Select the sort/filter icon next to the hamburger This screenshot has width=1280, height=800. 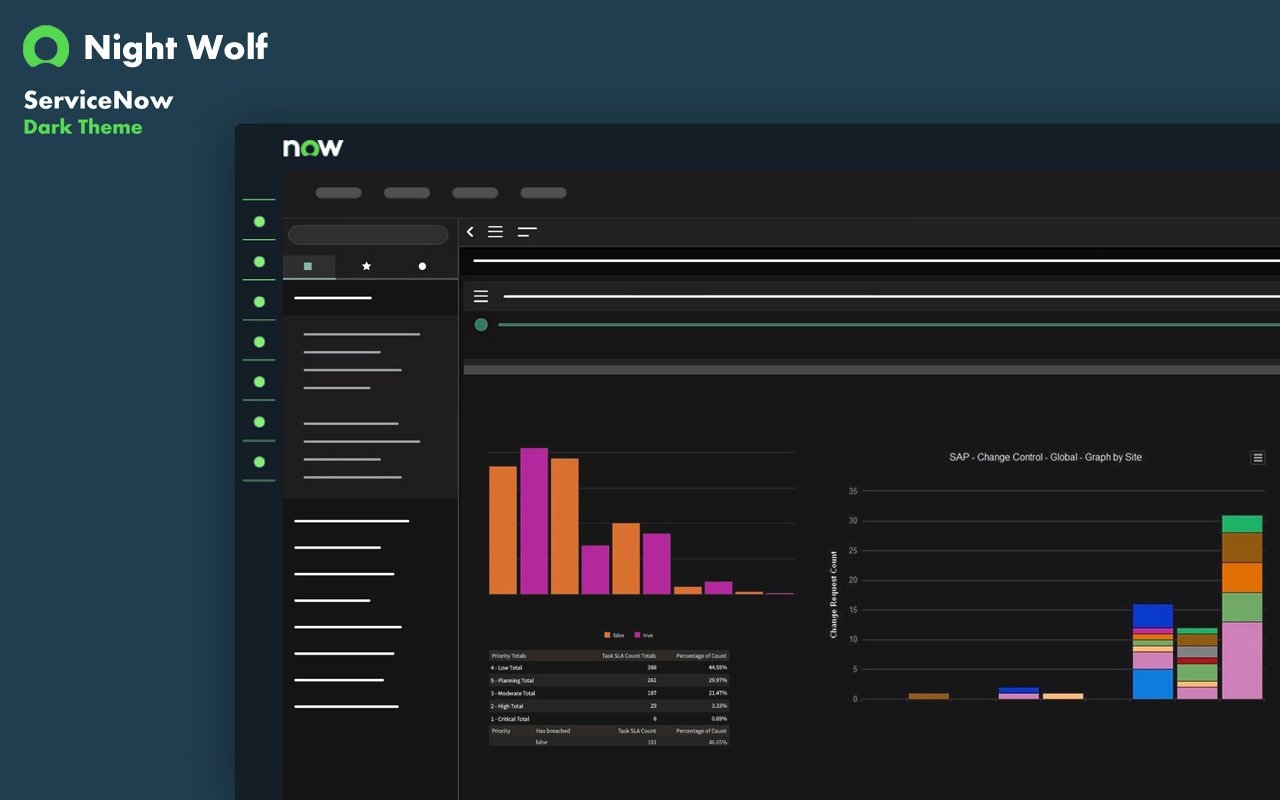(x=527, y=231)
